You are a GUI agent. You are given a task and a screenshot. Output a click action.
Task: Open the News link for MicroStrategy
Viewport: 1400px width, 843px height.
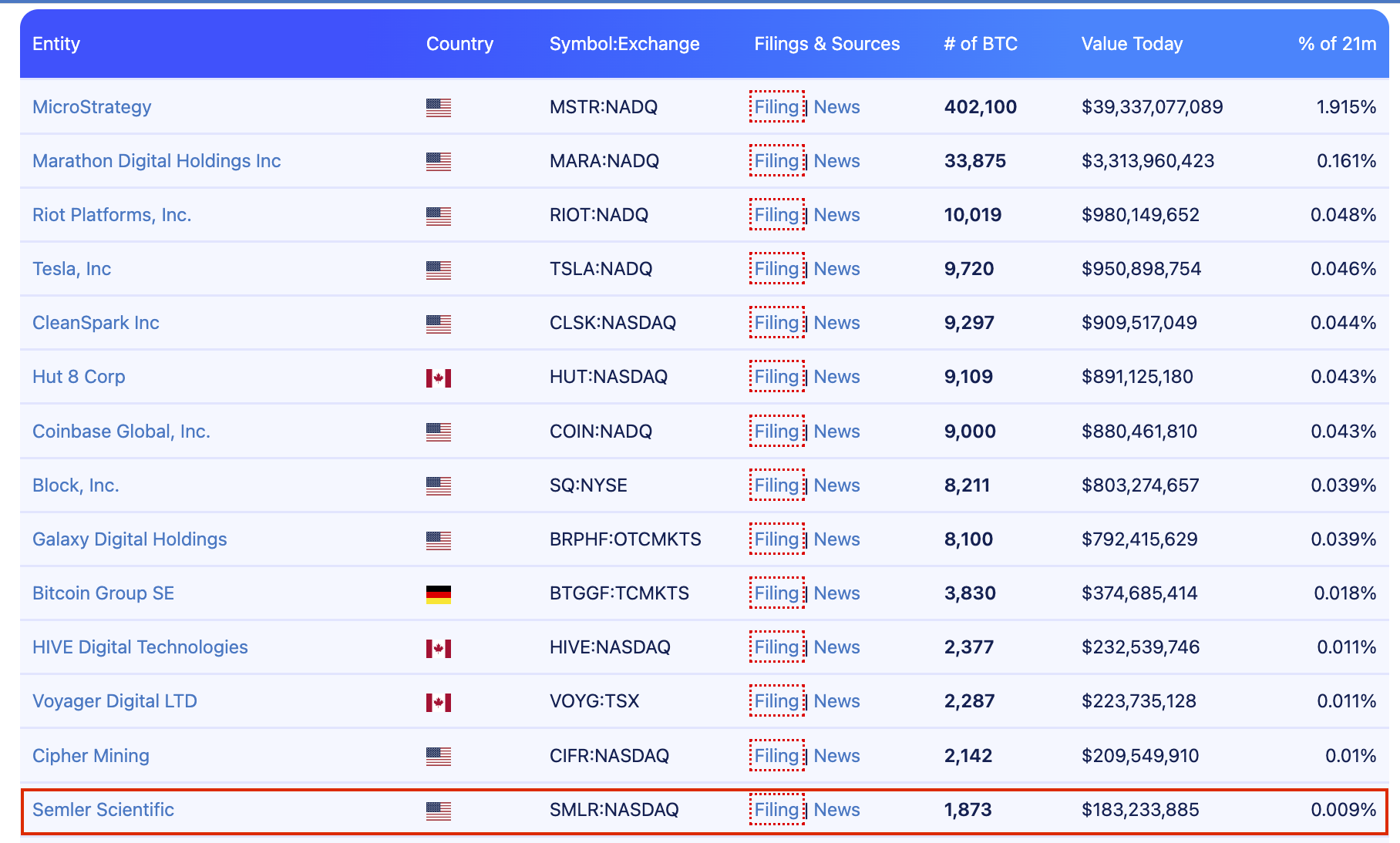[836, 107]
